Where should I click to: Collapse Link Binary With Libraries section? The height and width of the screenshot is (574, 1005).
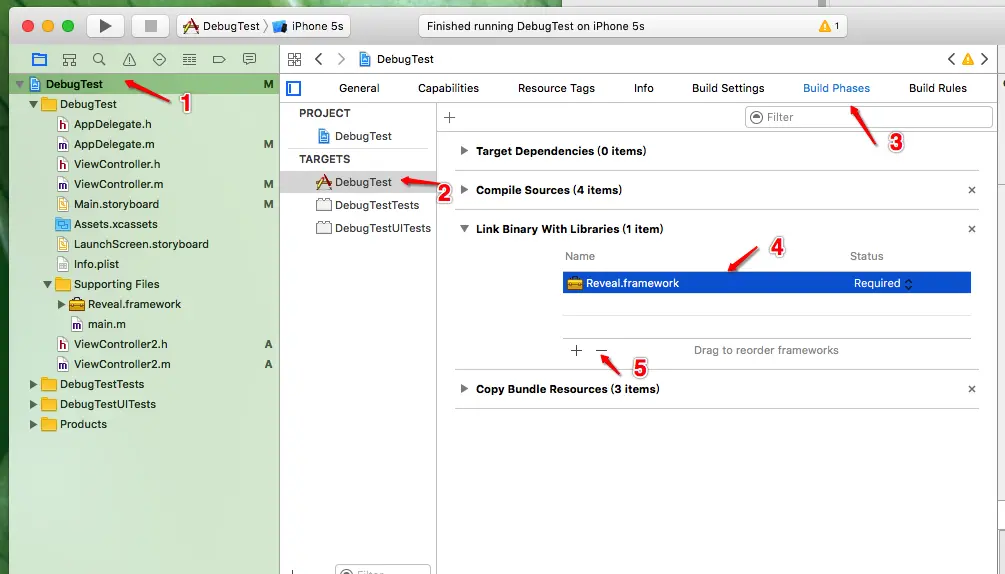[x=464, y=229]
